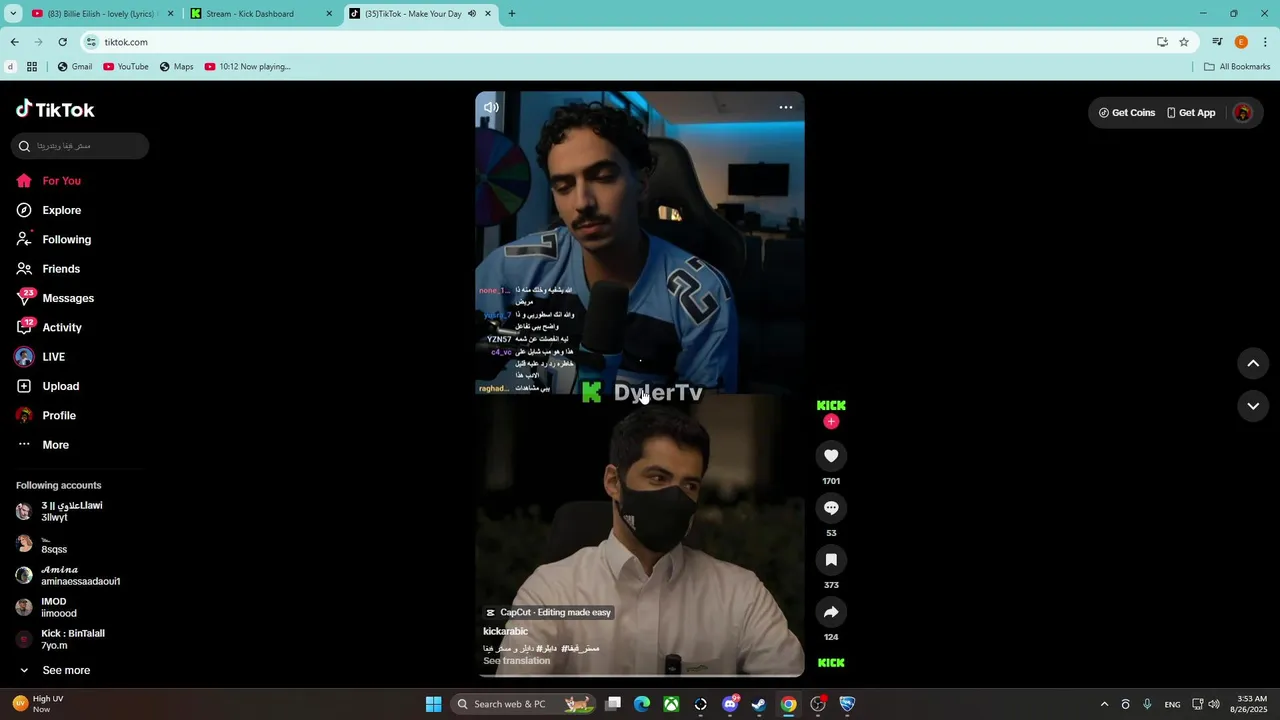1280x720 pixels.
Task: Click the Get App button
Action: 1191,113
